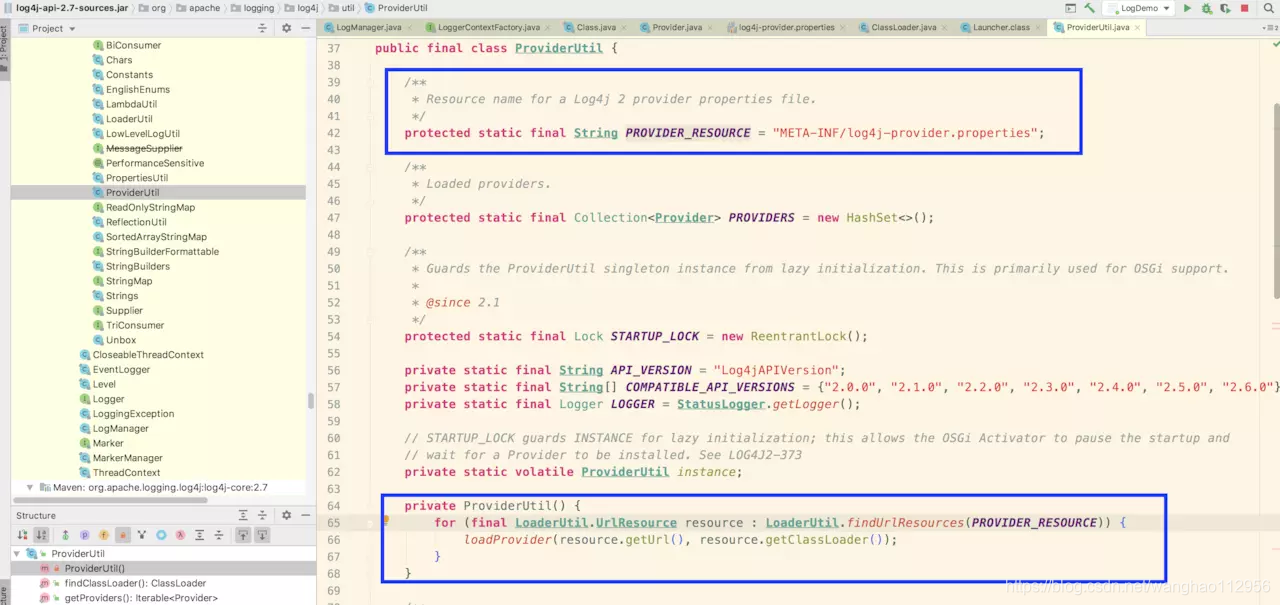Select Unbox in project tree

[x=120, y=340]
